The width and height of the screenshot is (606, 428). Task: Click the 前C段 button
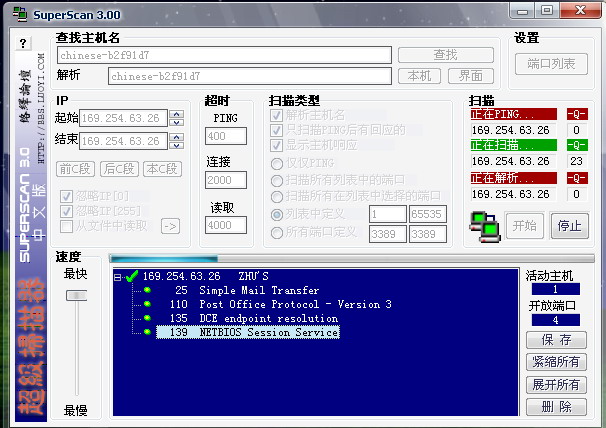coord(75,169)
